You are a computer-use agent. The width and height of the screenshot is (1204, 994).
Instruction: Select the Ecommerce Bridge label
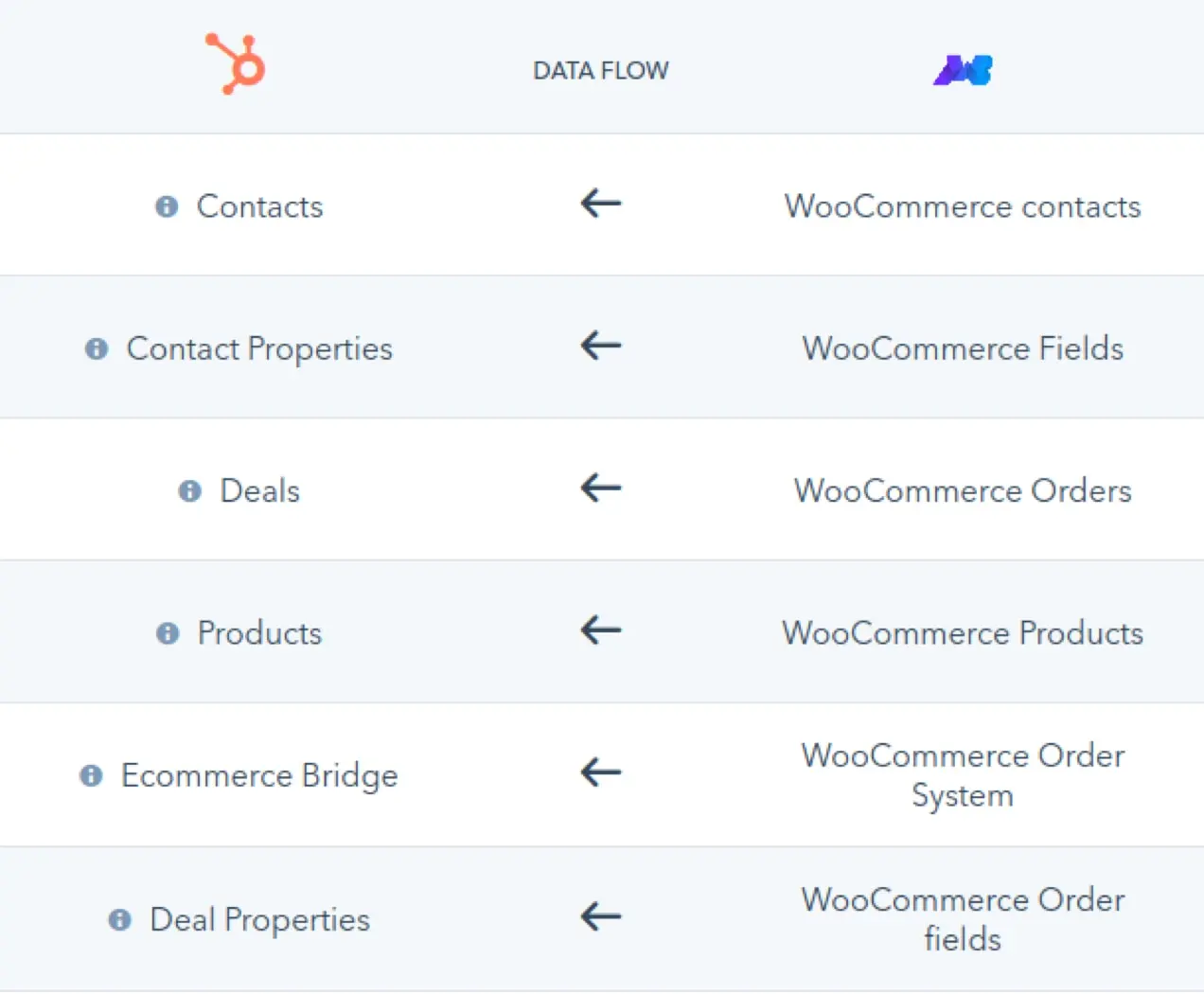click(259, 775)
